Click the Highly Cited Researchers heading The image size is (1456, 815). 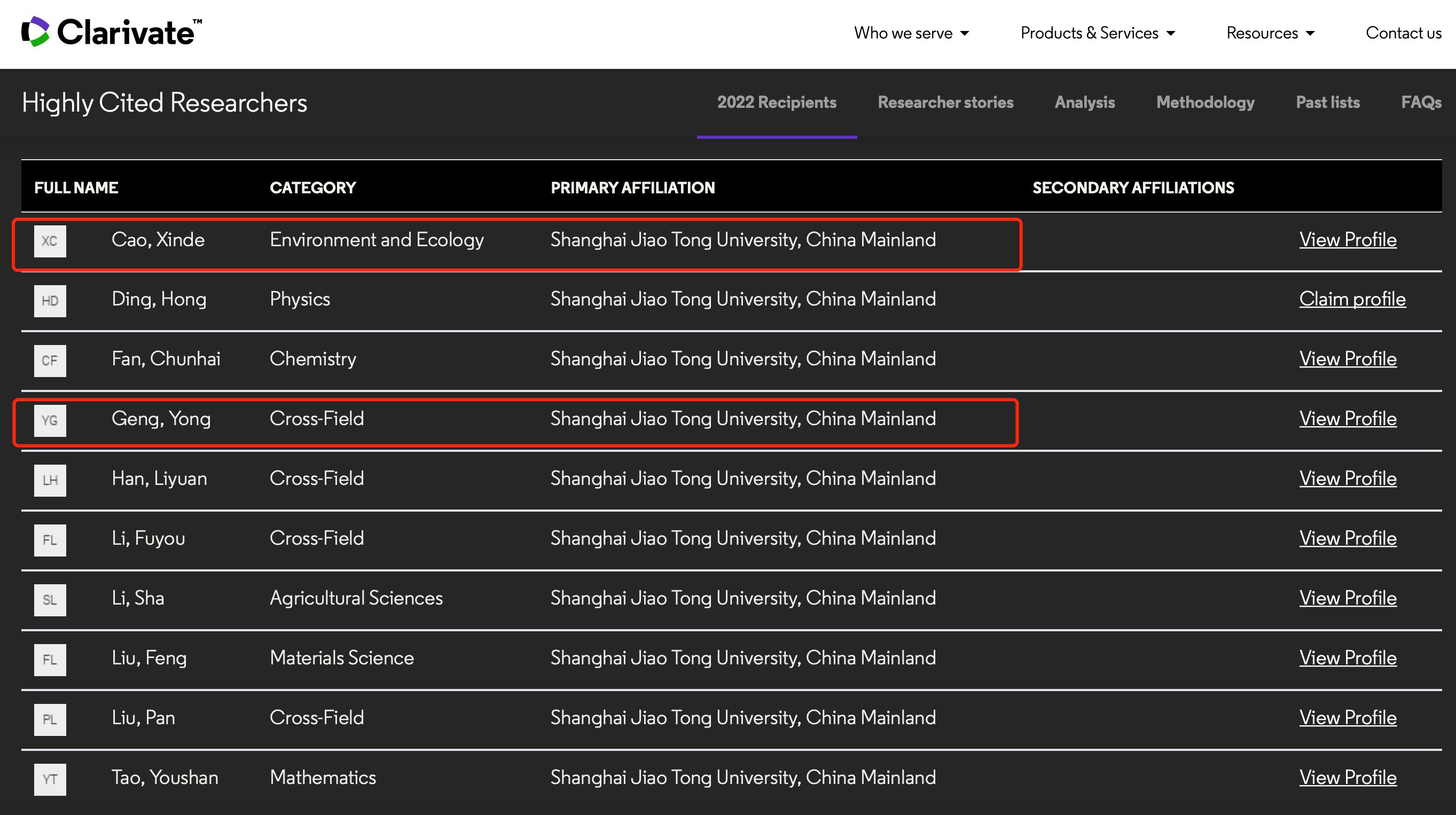pyautogui.click(x=165, y=103)
